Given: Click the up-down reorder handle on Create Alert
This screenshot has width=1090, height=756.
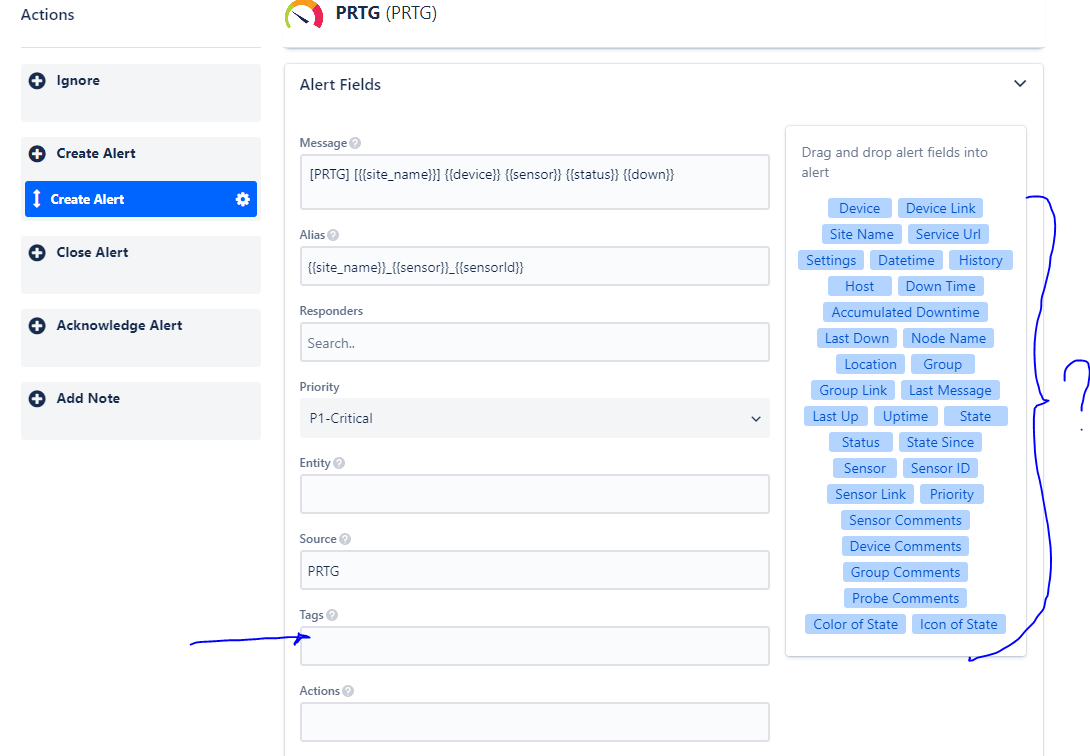Looking at the screenshot, I should [x=37, y=199].
